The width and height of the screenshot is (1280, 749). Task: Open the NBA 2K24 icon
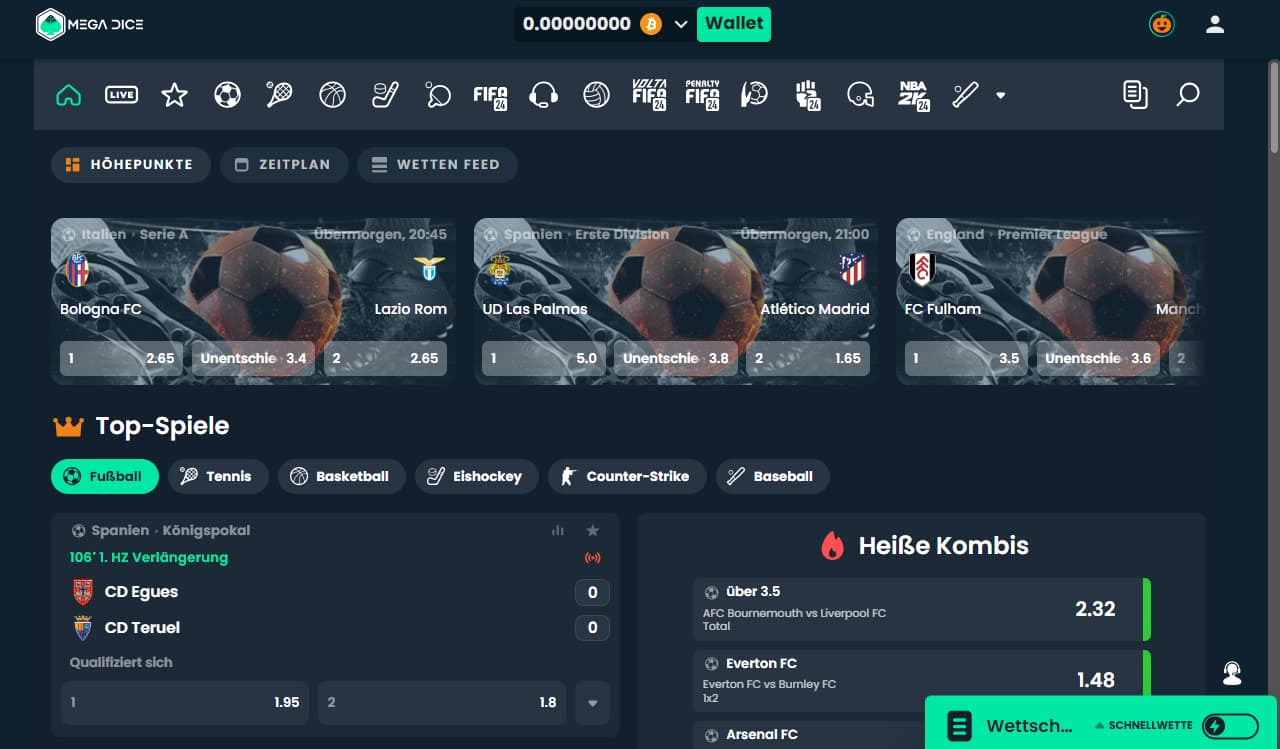click(913, 95)
